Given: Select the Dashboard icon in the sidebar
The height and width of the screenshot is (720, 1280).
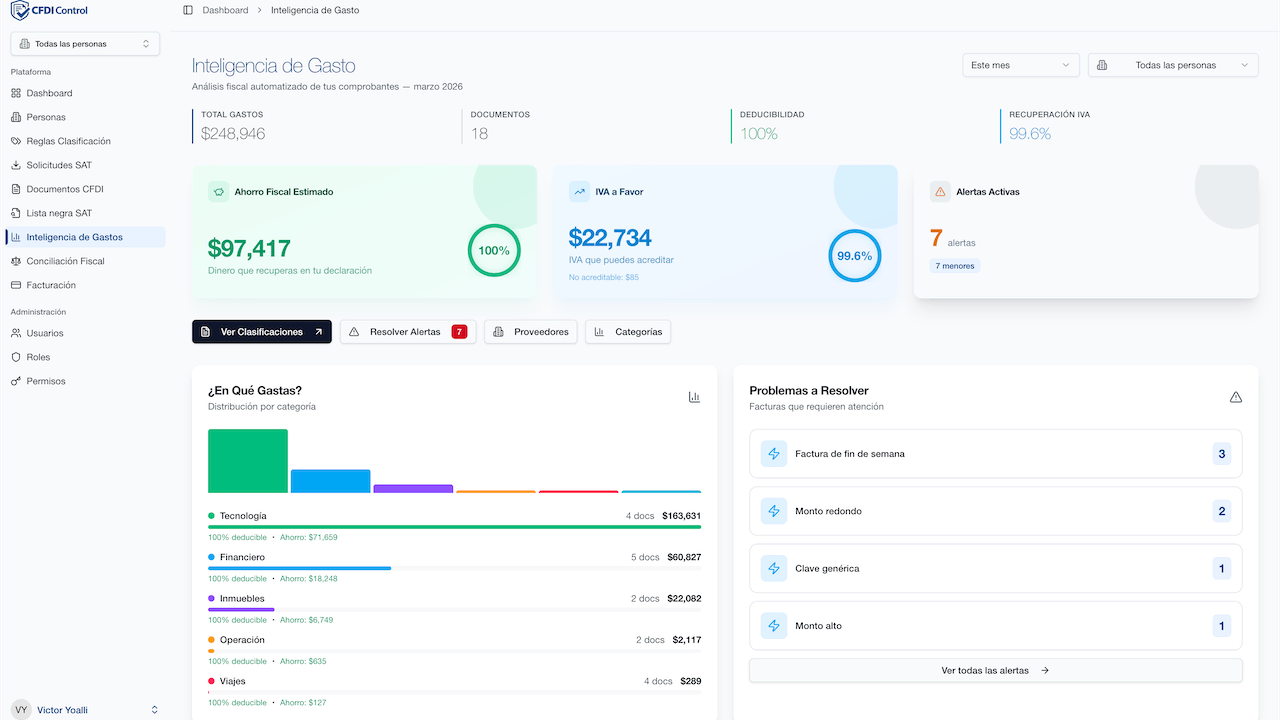Looking at the screenshot, I should coord(18,92).
